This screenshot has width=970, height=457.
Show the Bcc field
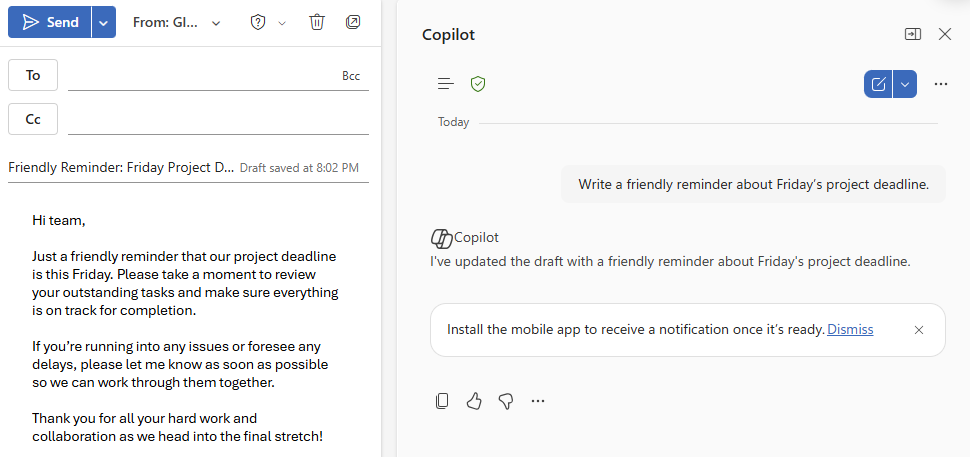coord(351,76)
